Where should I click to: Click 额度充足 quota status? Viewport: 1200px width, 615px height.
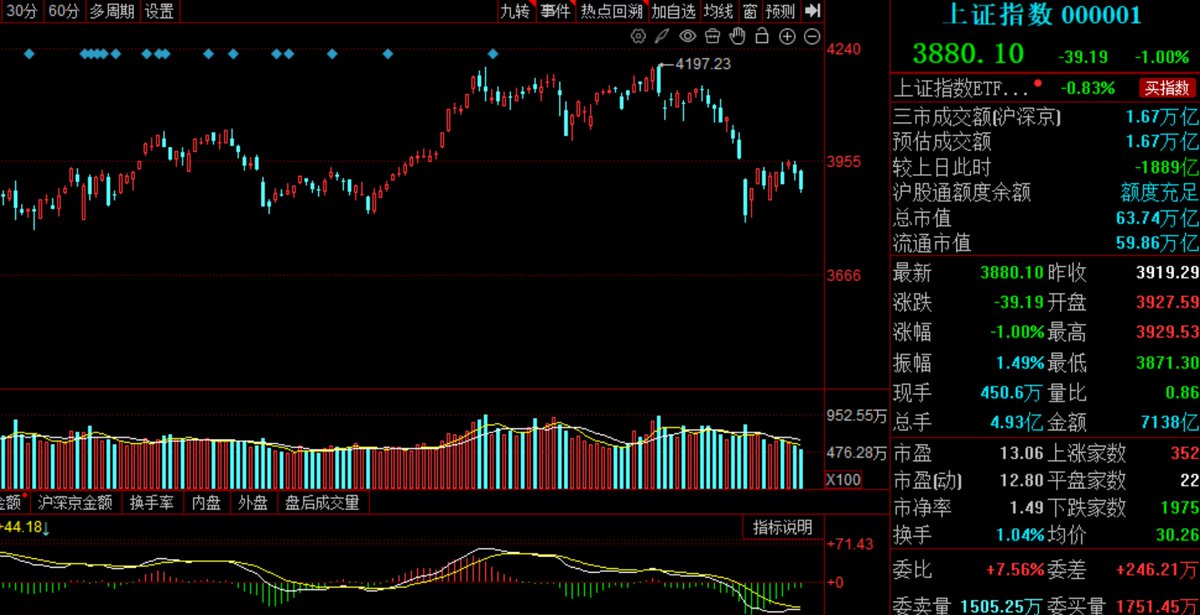[x=1159, y=192]
